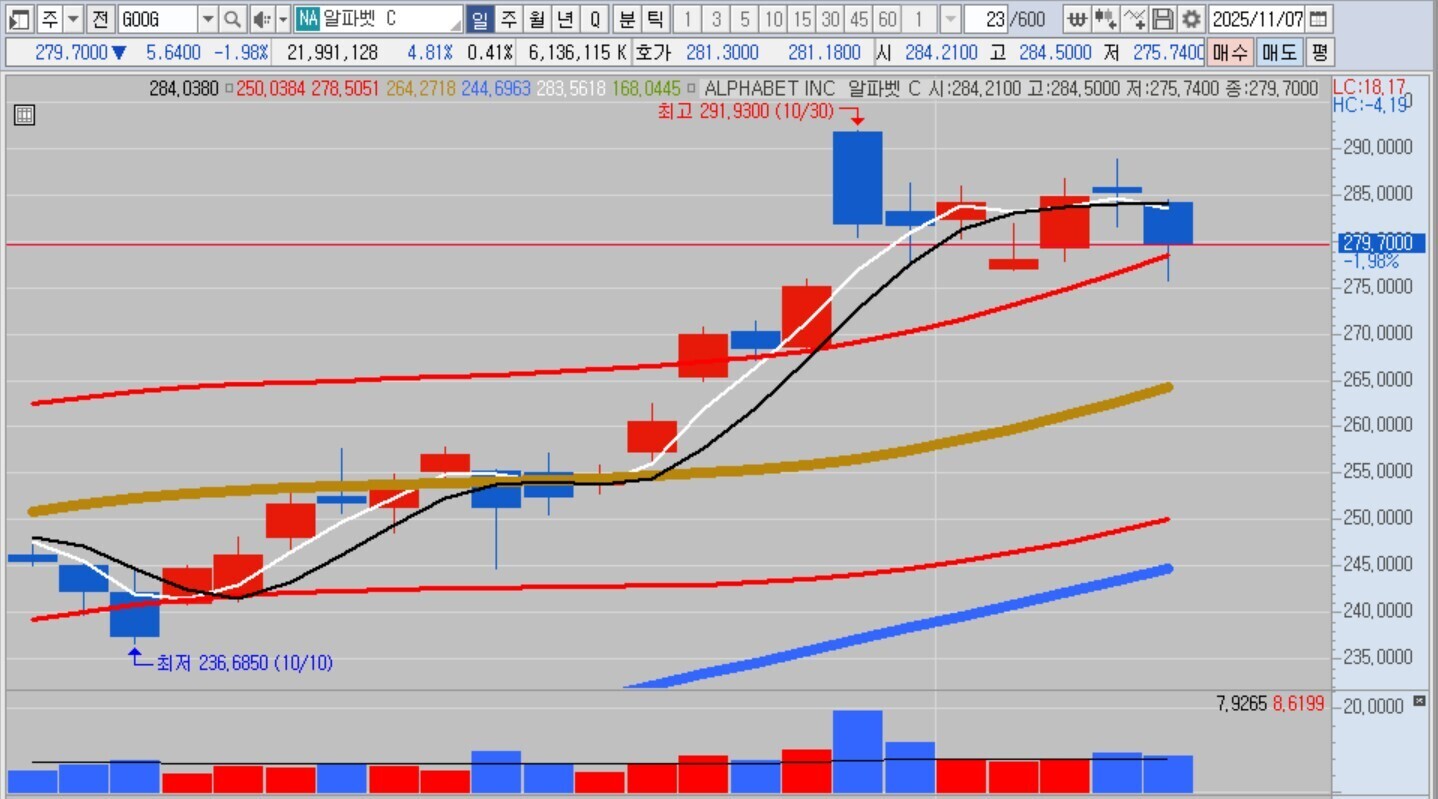This screenshot has height=799, width=1438.
Task: Click the volume legend value 8.6199
Action: tap(1298, 704)
